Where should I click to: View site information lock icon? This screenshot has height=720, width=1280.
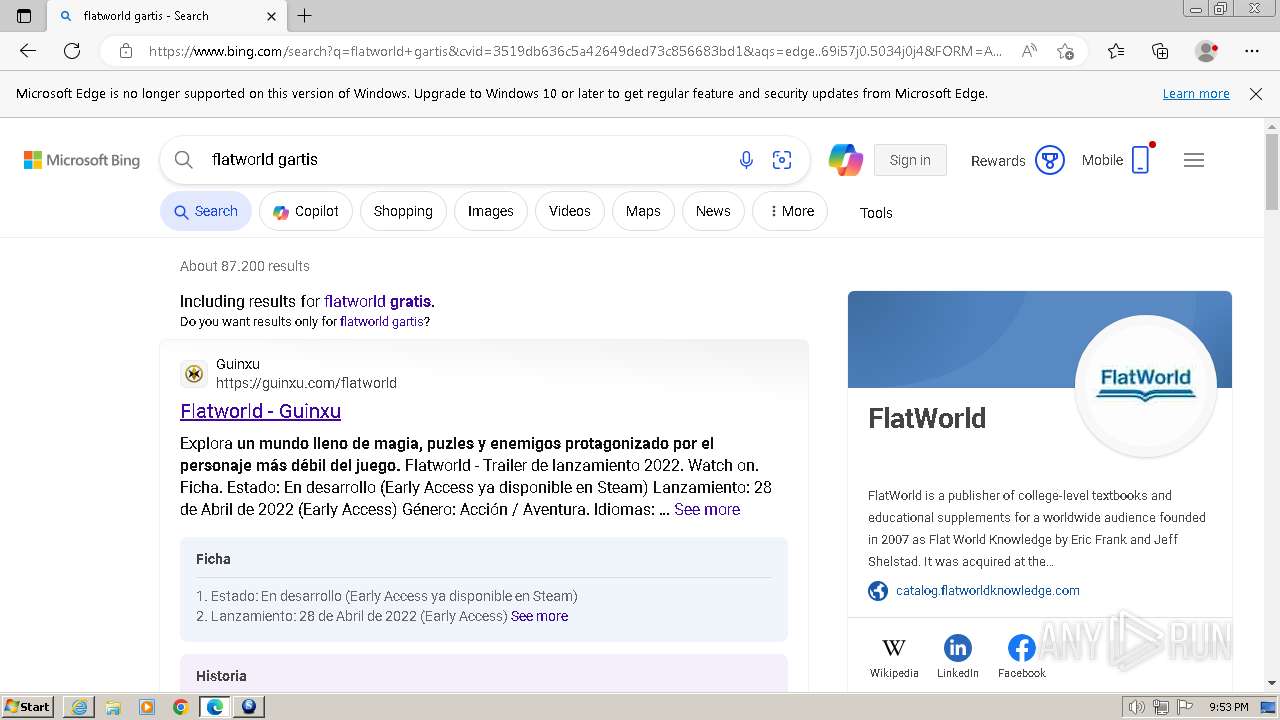coord(126,51)
